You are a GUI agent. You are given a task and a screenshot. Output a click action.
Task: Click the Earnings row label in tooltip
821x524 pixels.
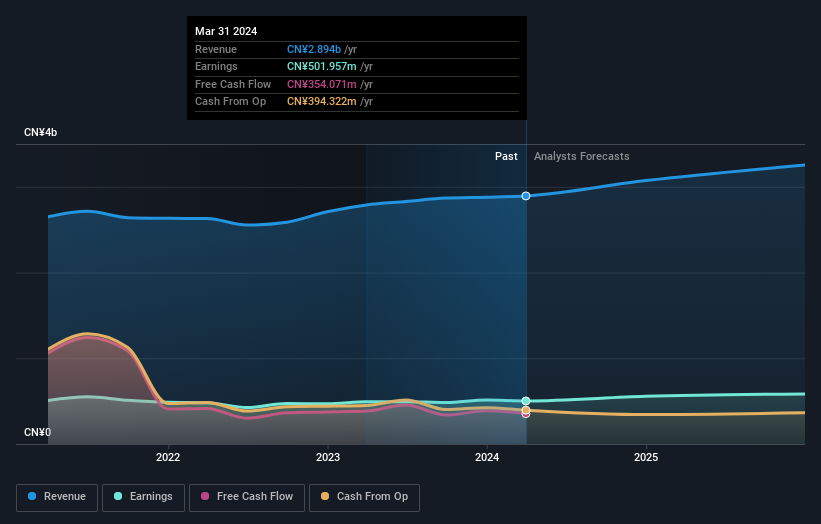click(216, 66)
